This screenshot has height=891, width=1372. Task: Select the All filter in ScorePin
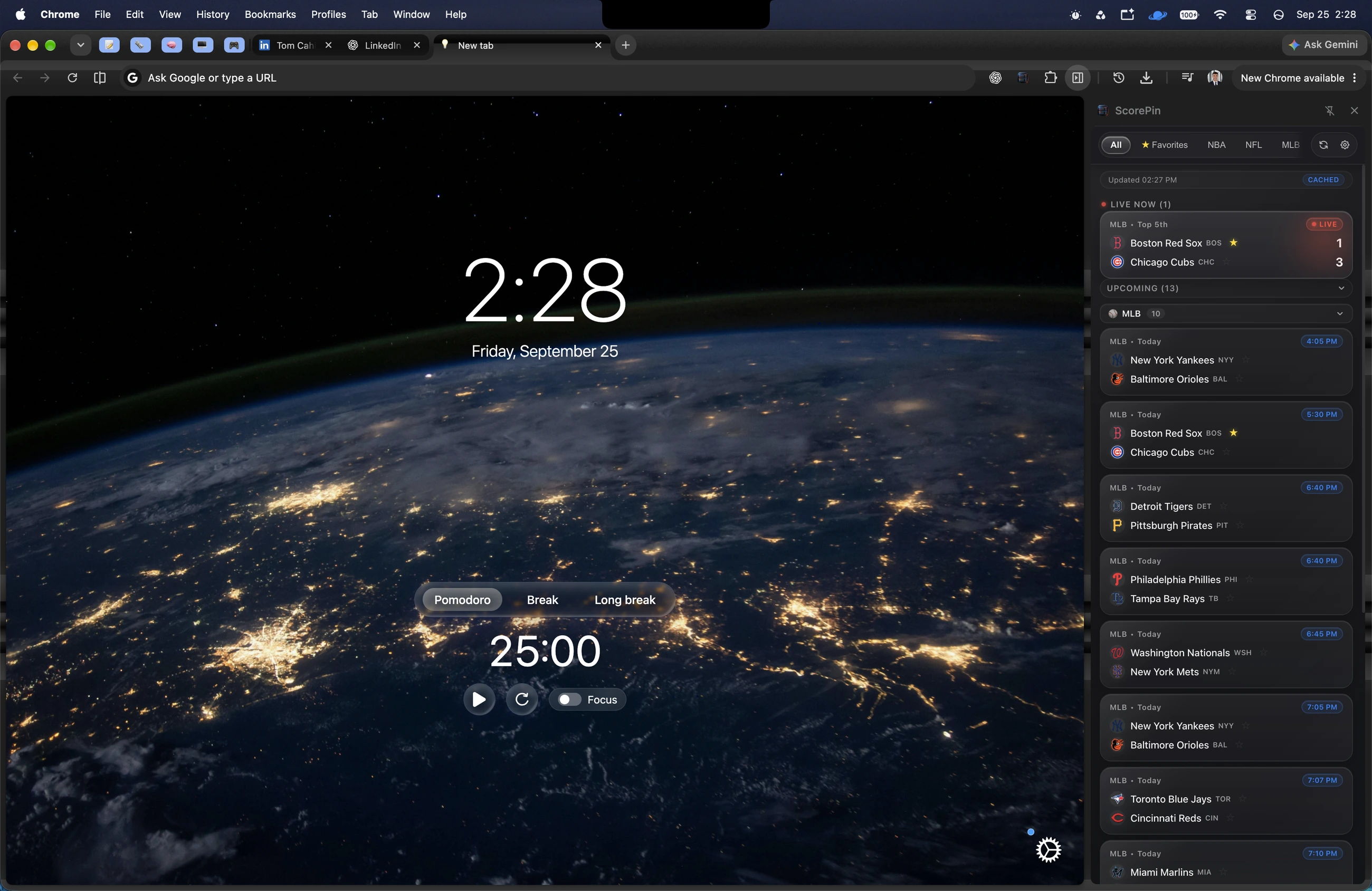pyautogui.click(x=1116, y=145)
